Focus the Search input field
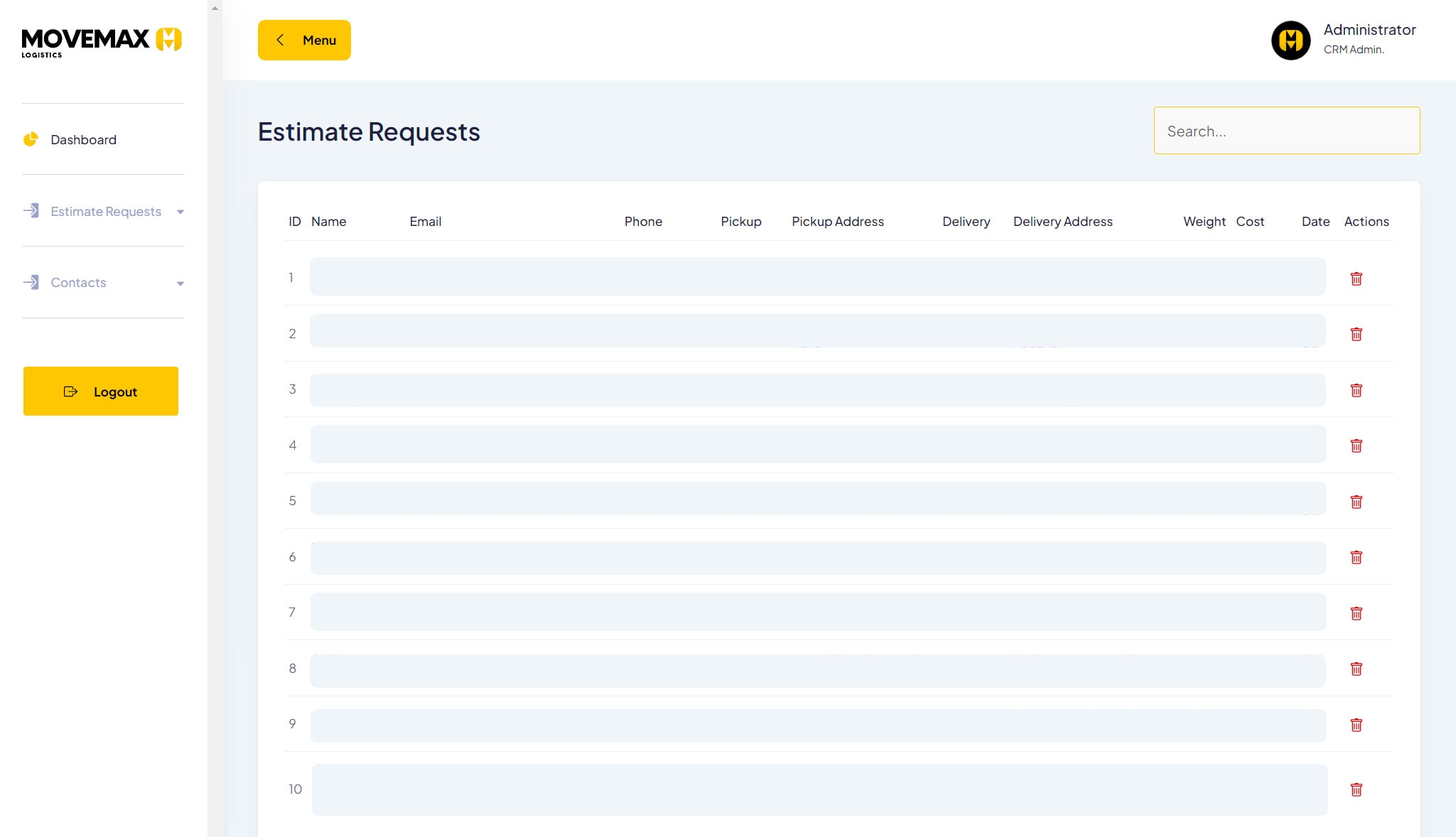 1286,131
